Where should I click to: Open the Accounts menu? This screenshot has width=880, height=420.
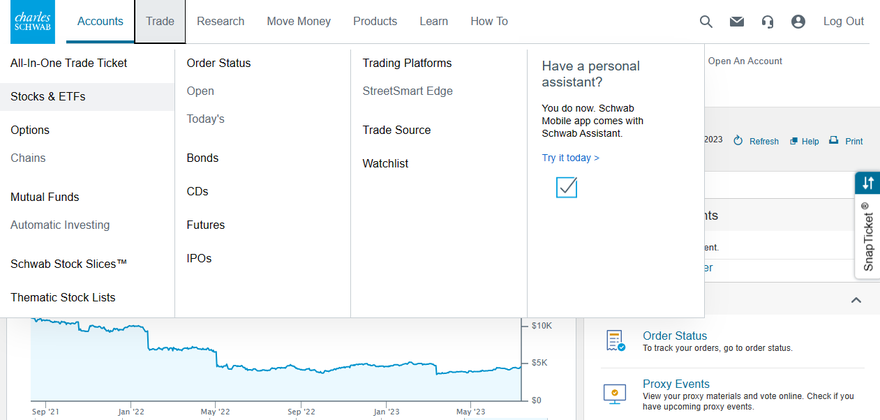[100, 21]
